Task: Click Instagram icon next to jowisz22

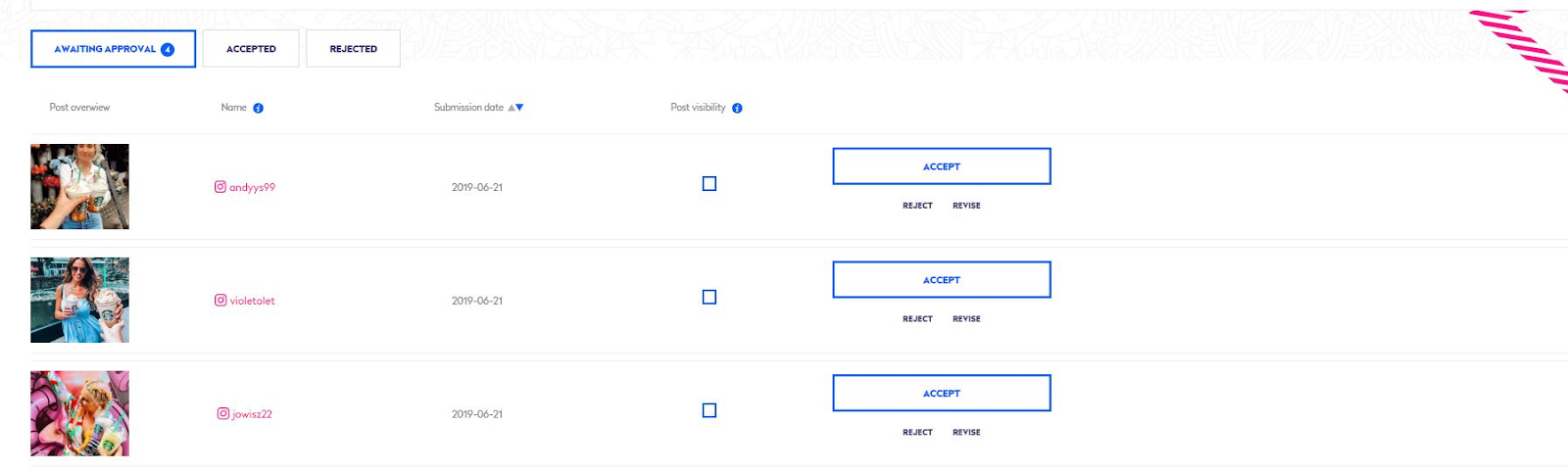Action: click(223, 414)
